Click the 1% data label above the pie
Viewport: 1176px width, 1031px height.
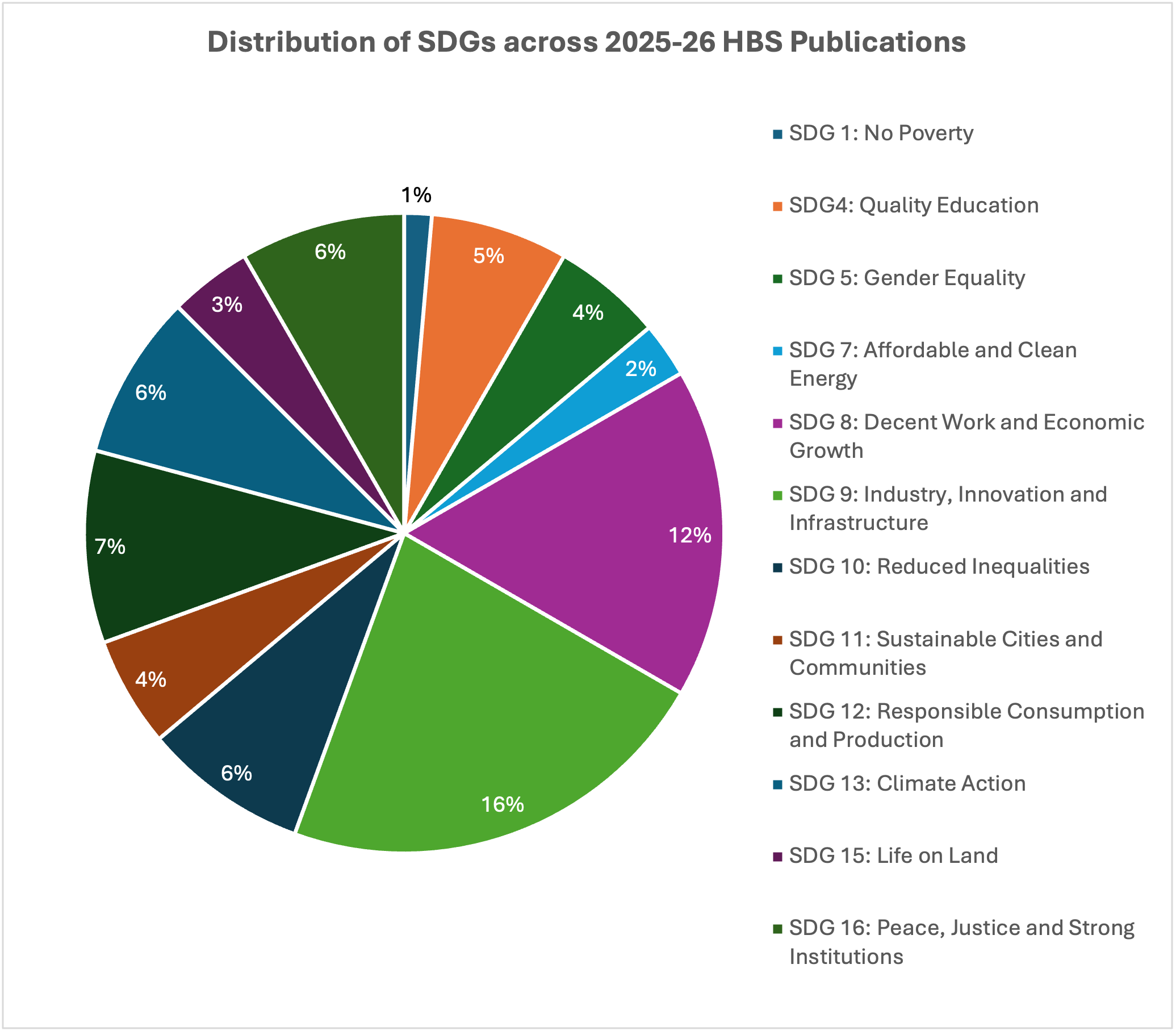416,195
